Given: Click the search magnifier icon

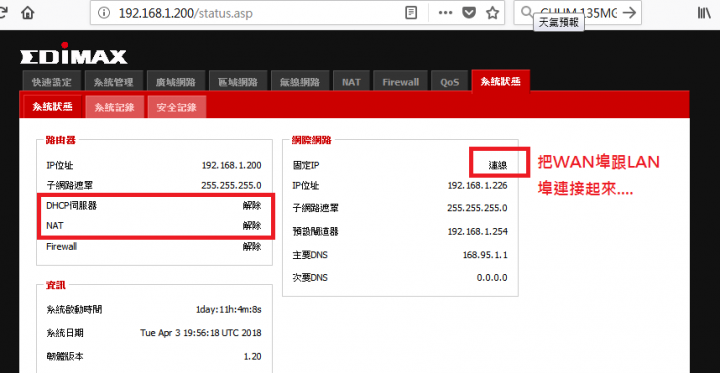Looking at the screenshot, I should (526, 12).
